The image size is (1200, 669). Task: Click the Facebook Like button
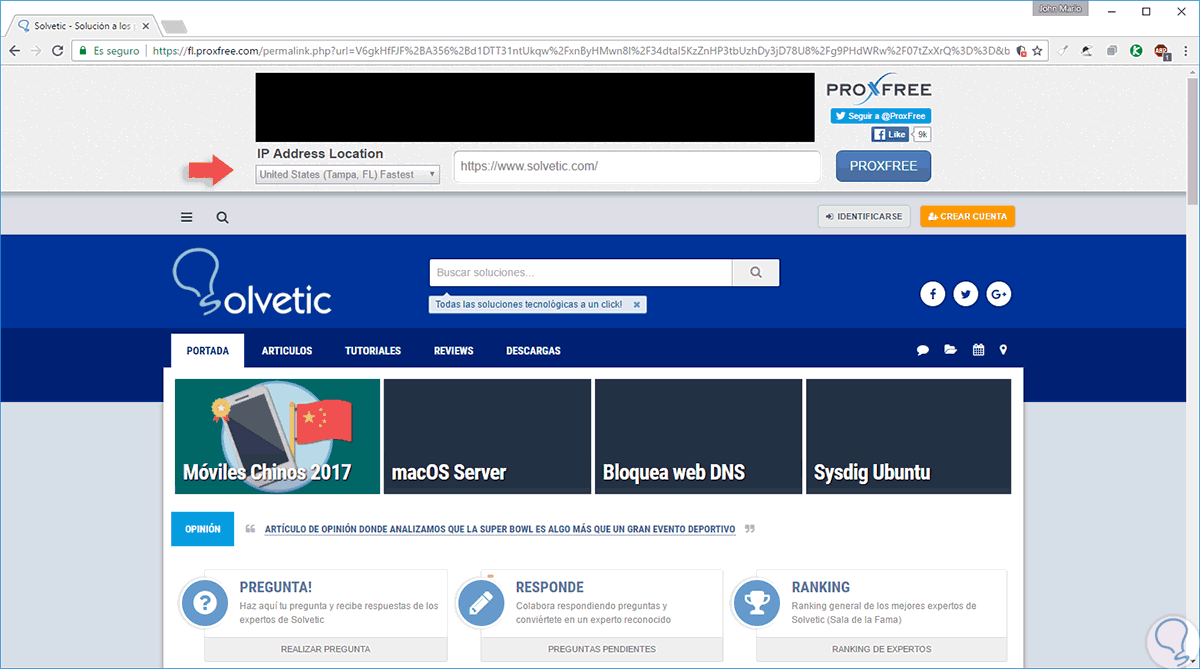[x=889, y=134]
